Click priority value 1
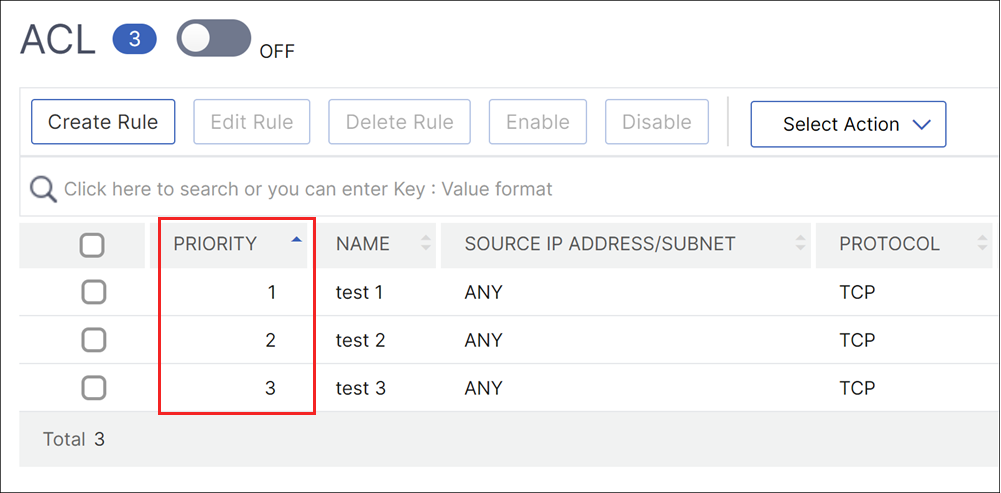Image resolution: width=1001 pixels, height=493 pixels. point(273,292)
